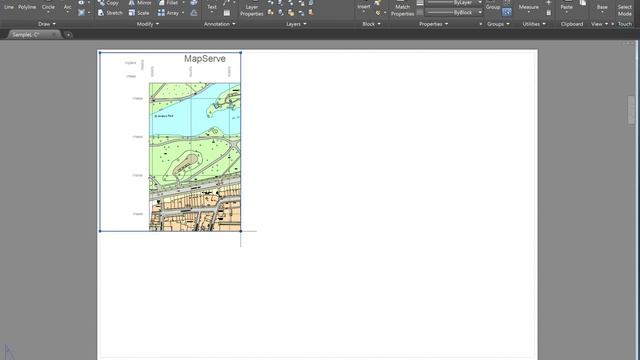Viewport: 640px width, 360px height.
Task: Select the Polyline tool
Action: [x=27, y=7]
